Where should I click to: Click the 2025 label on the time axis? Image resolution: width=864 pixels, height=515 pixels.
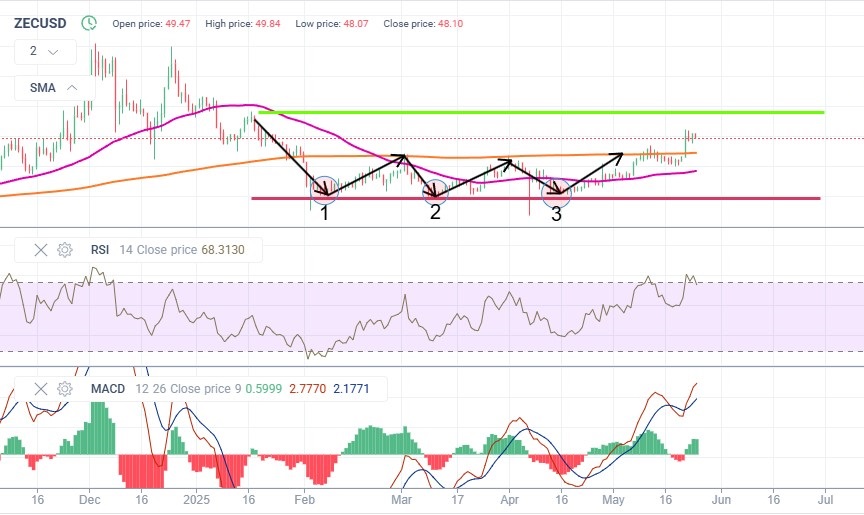click(197, 500)
